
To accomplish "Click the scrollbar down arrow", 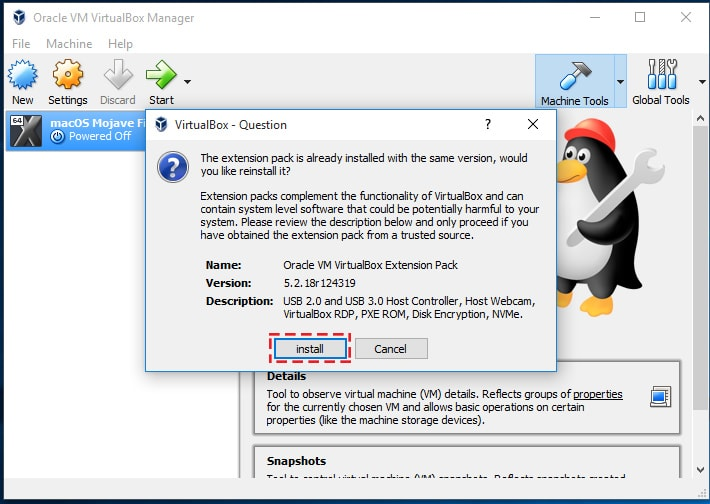I will click(700, 470).
